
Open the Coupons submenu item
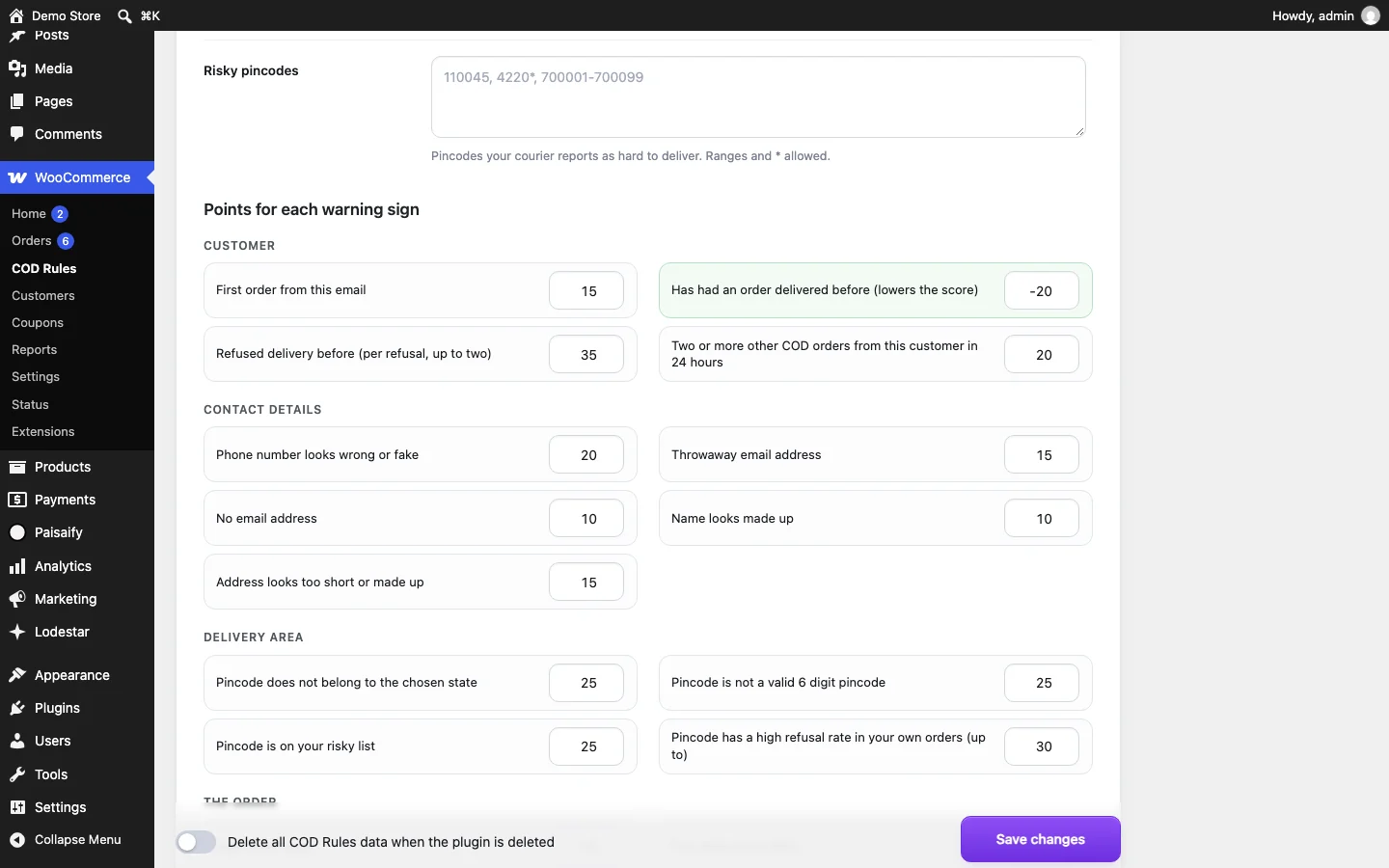[38, 323]
